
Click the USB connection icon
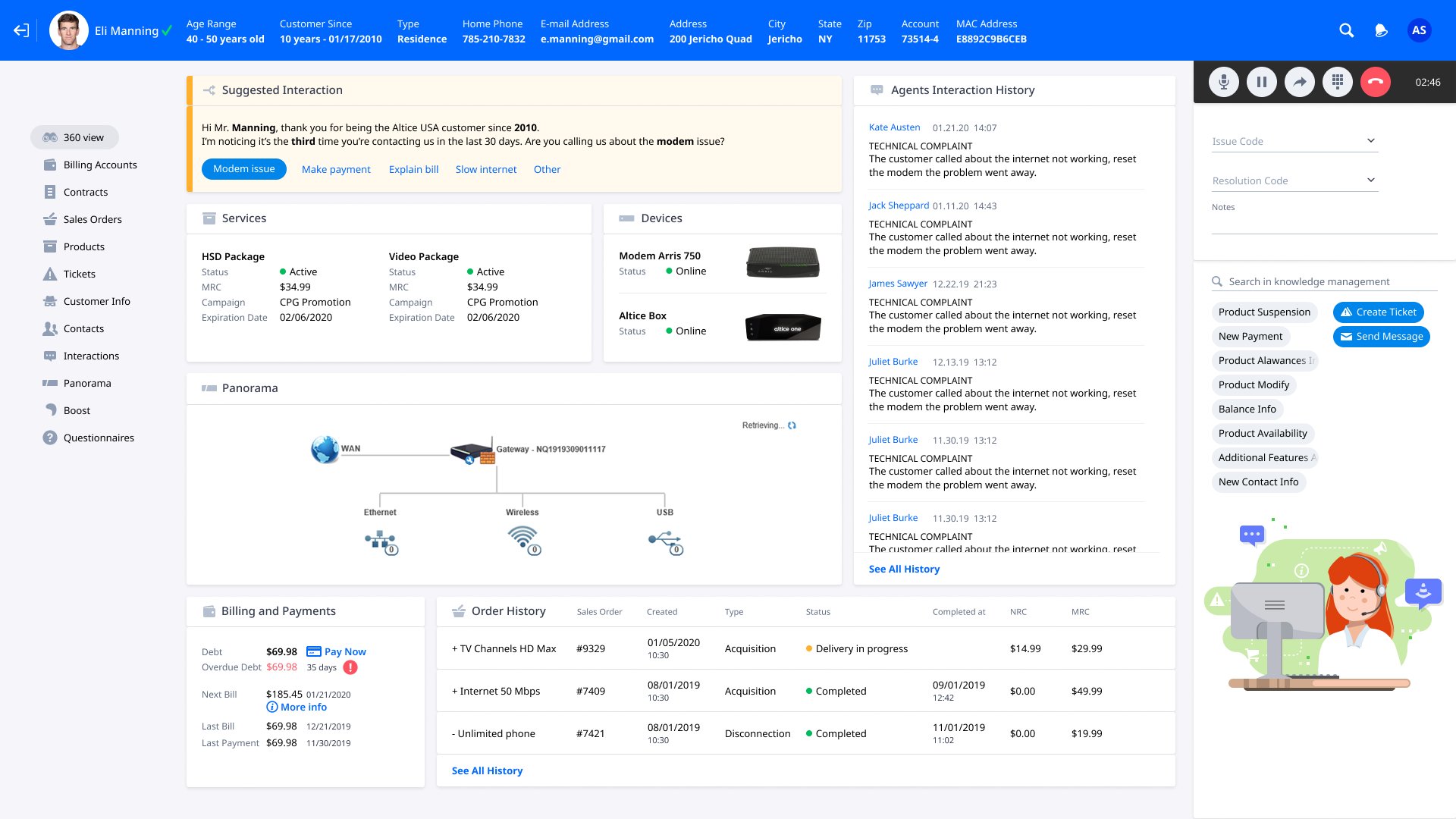pyautogui.click(x=666, y=542)
